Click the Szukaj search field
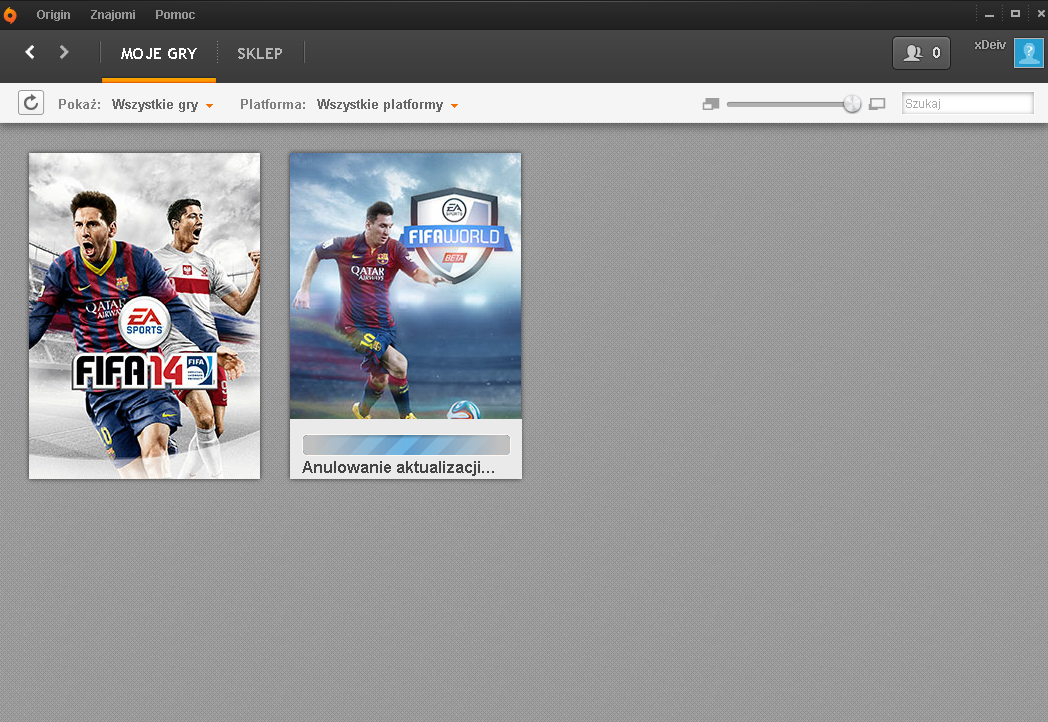This screenshot has height=722, width=1048. pyautogui.click(x=967, y=104)
